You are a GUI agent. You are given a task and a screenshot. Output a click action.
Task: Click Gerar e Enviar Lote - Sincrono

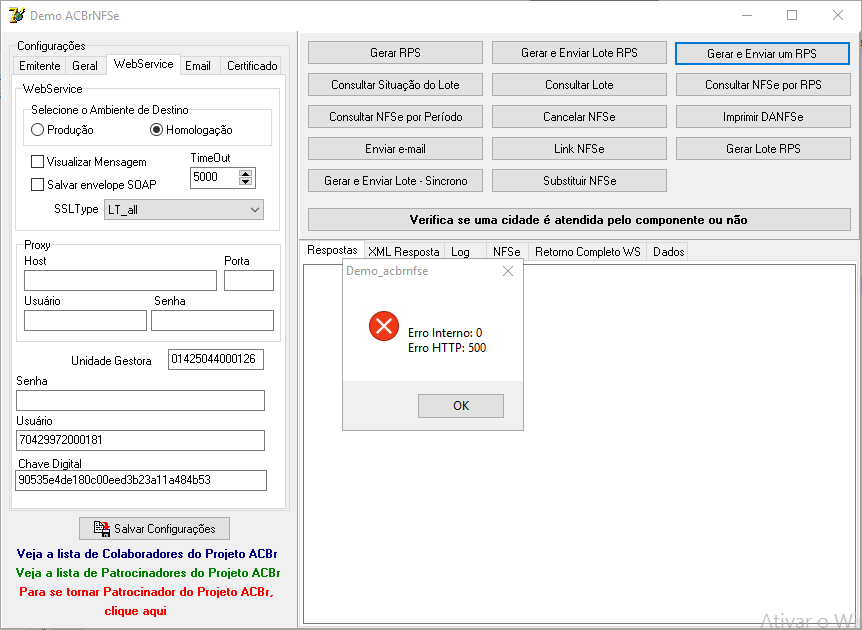pos(395,180)
